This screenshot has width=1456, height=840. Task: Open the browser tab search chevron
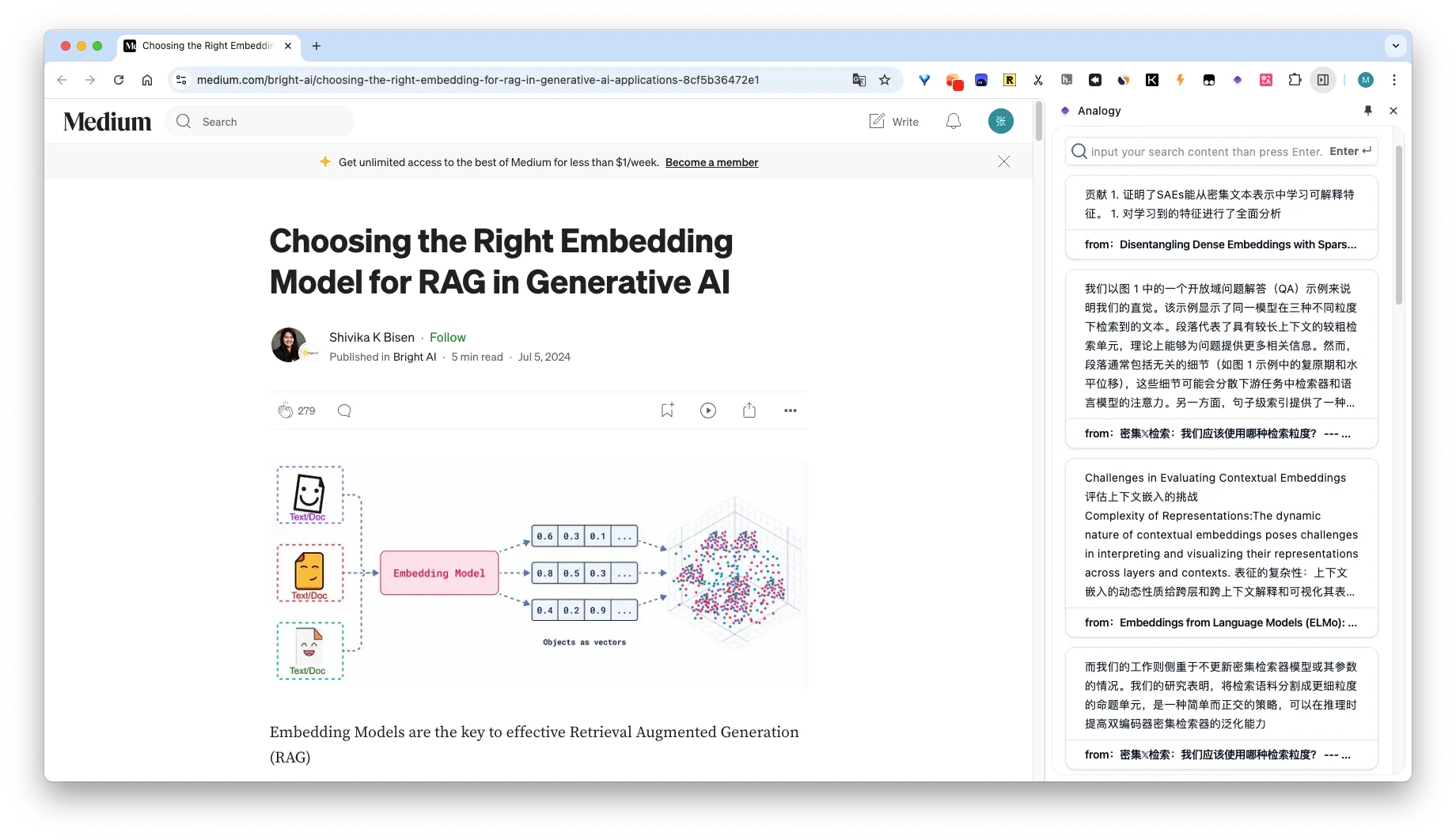click(1395, 46)
